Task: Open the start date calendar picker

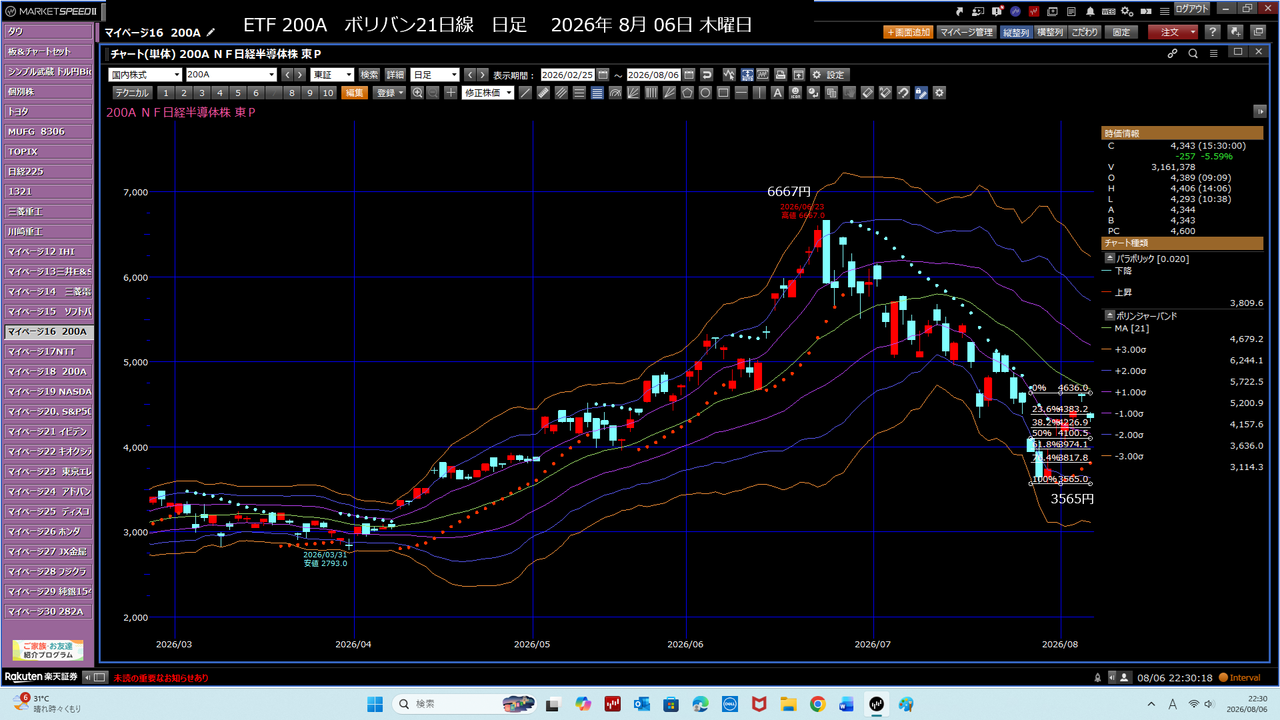Action: [603, 75]
